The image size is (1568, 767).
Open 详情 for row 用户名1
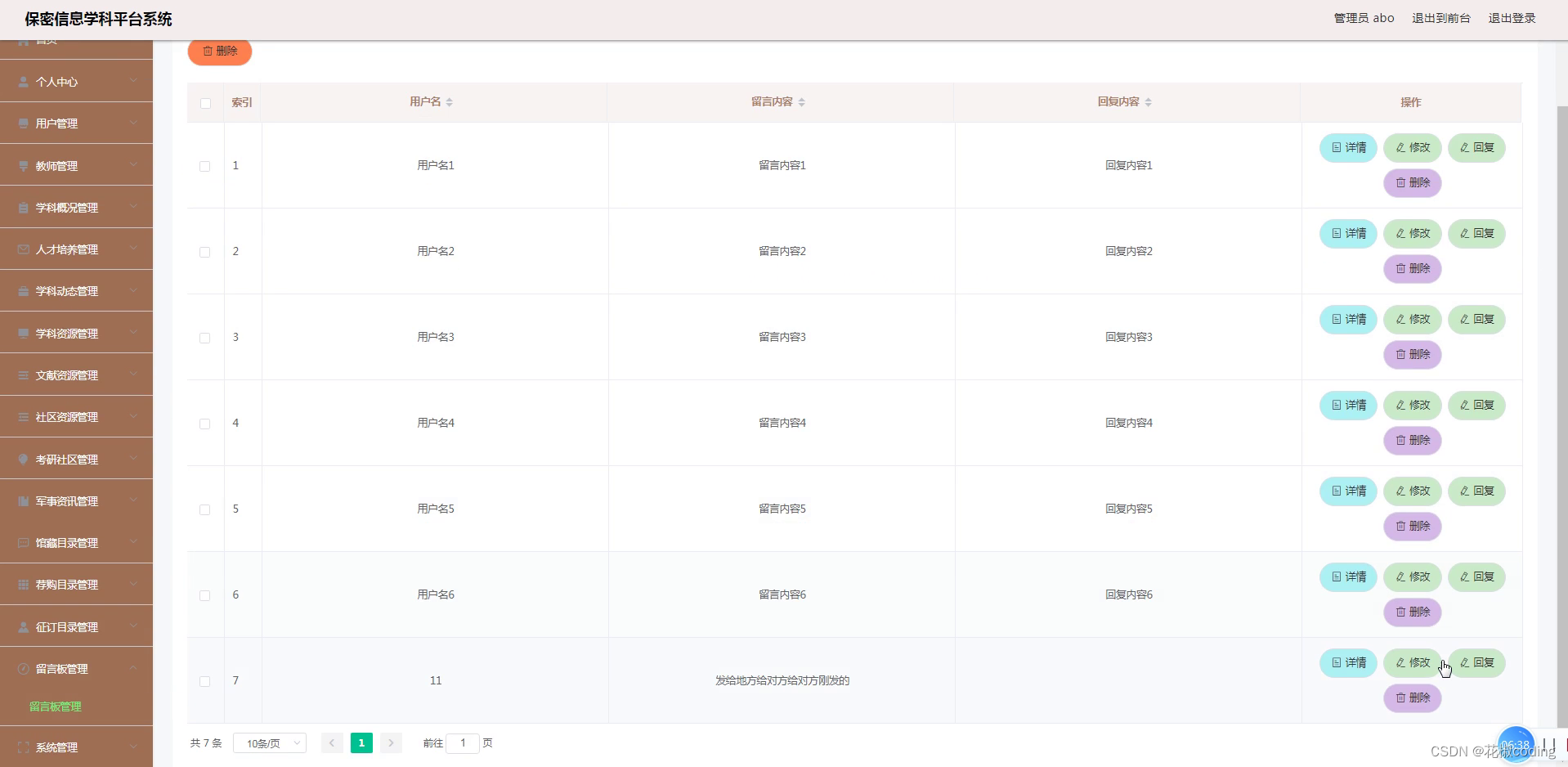(x=1348, y=148)
